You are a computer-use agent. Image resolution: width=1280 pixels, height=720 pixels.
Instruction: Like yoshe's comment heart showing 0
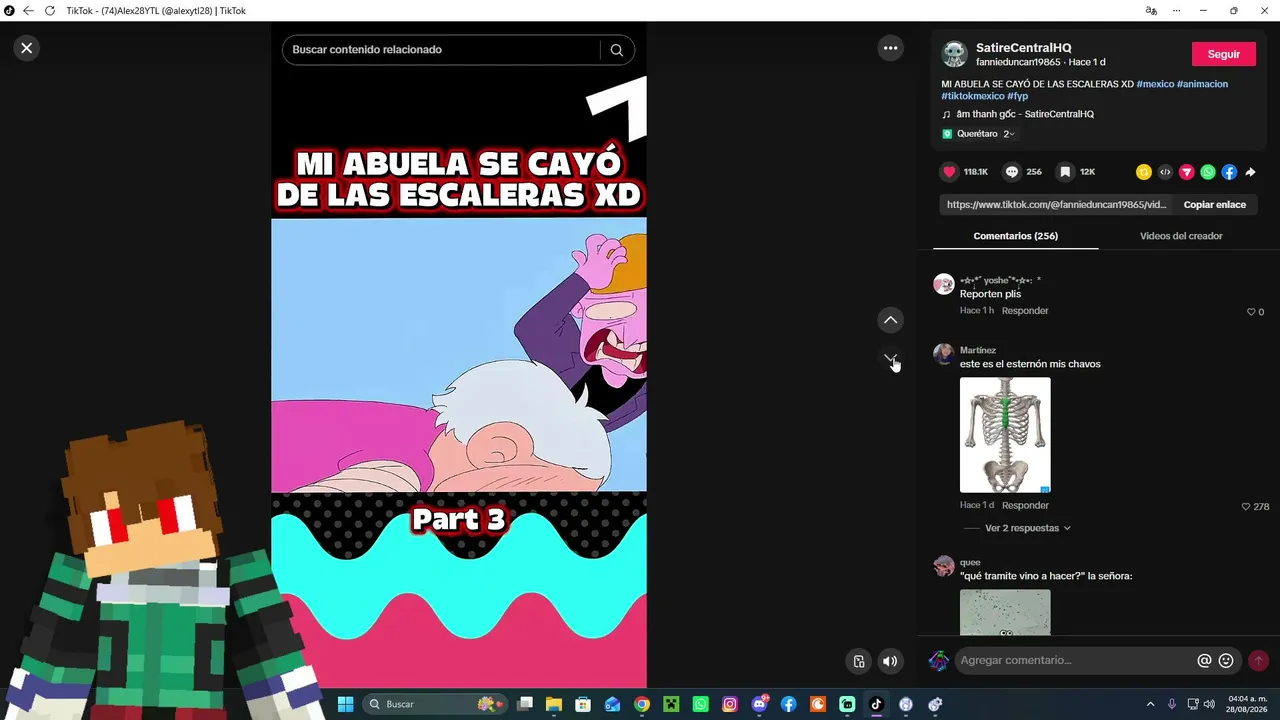[1251, 312]
